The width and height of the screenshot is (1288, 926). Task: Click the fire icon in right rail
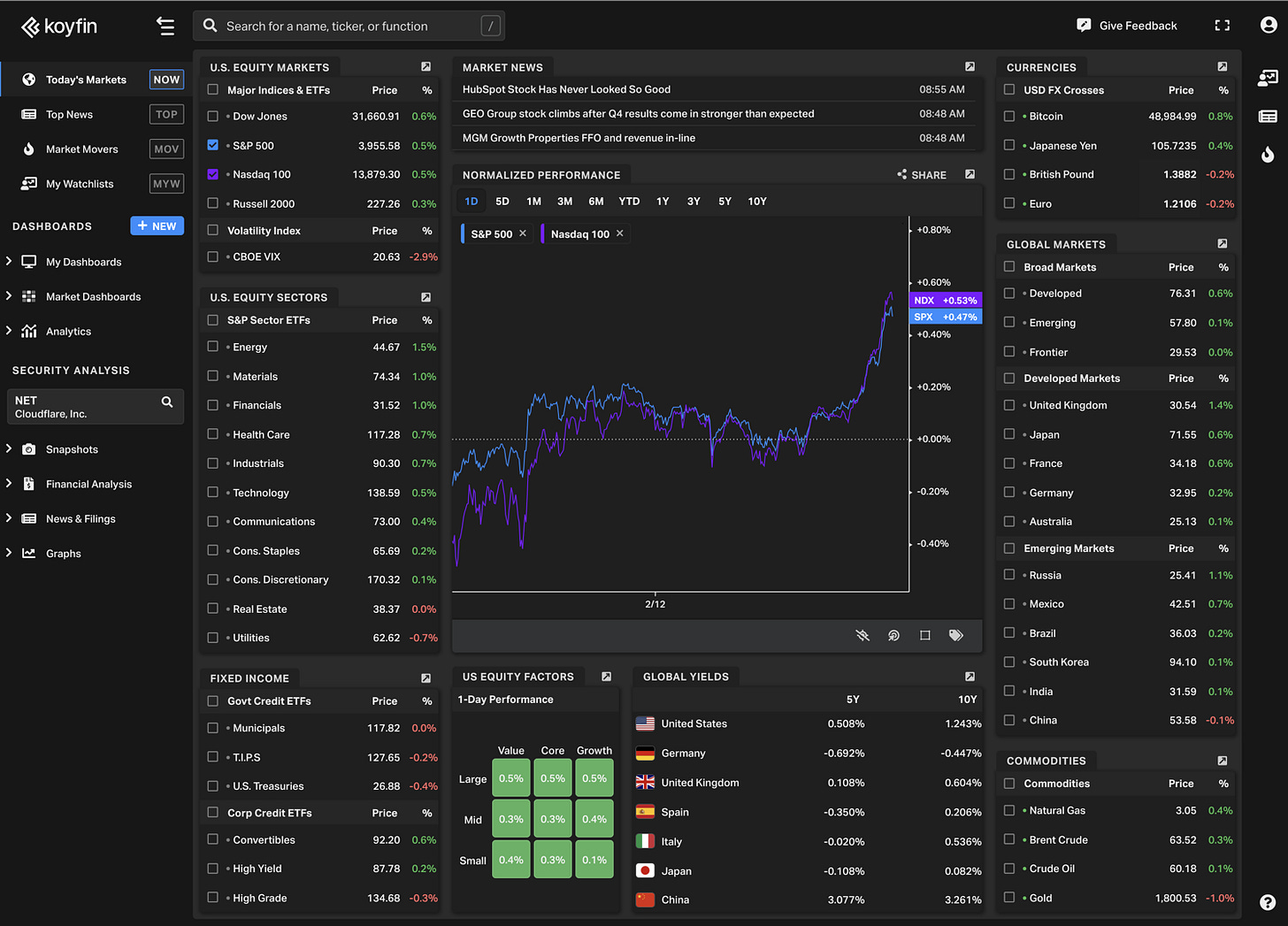click(1268, 154)
